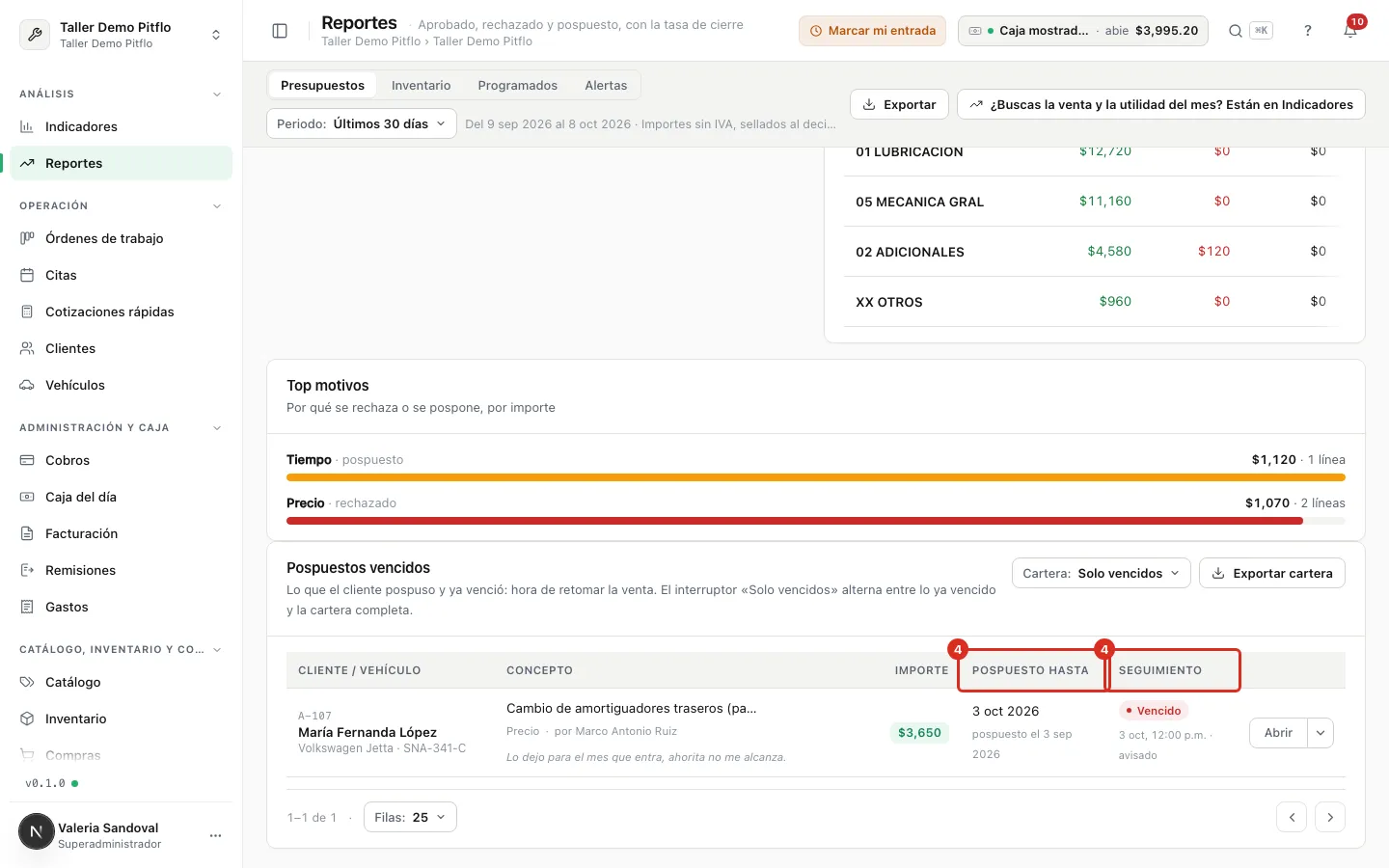
Task: Open Cartera Solo vencidos dropdown
Action: 1101,573
